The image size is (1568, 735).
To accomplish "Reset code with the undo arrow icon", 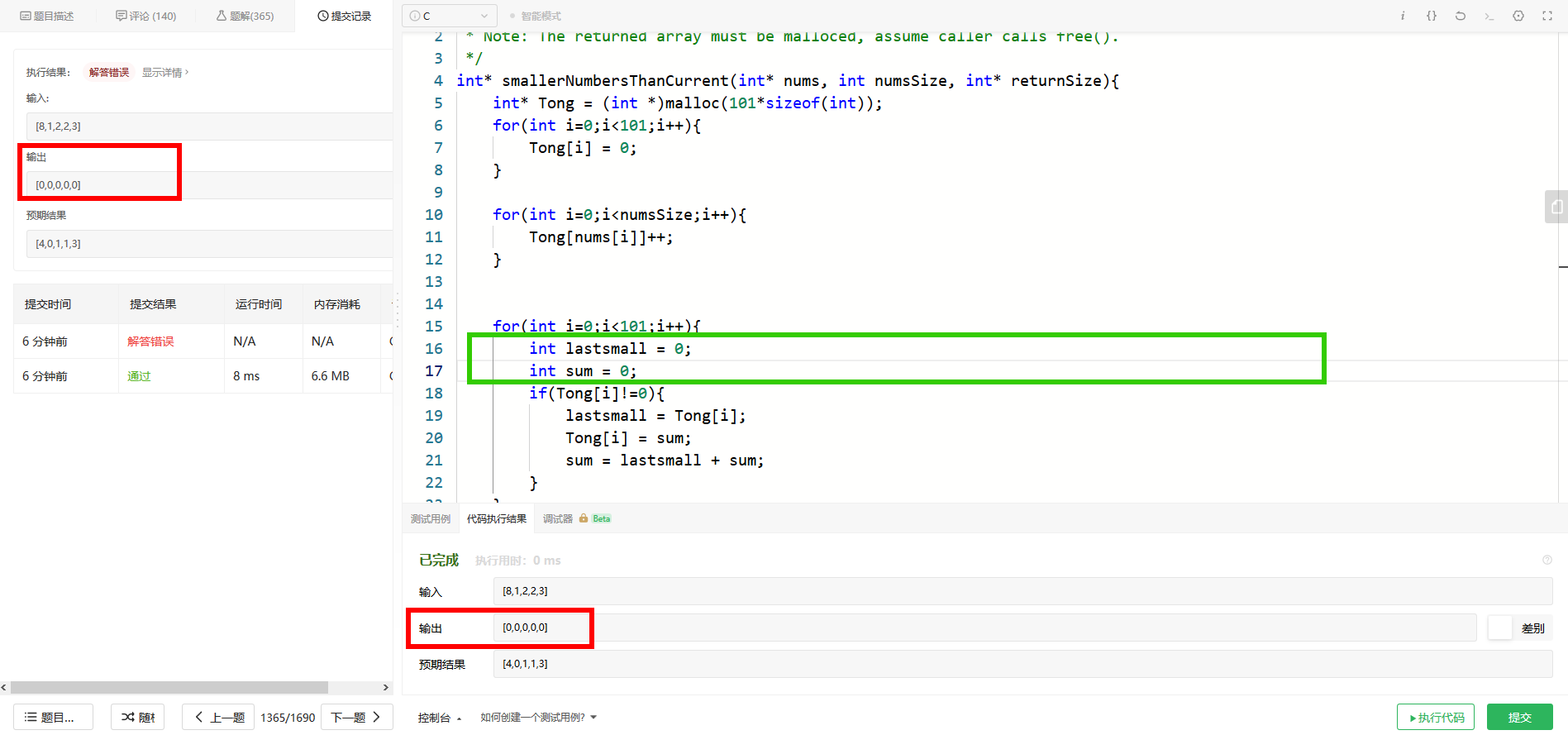I will coord(1460,16).
